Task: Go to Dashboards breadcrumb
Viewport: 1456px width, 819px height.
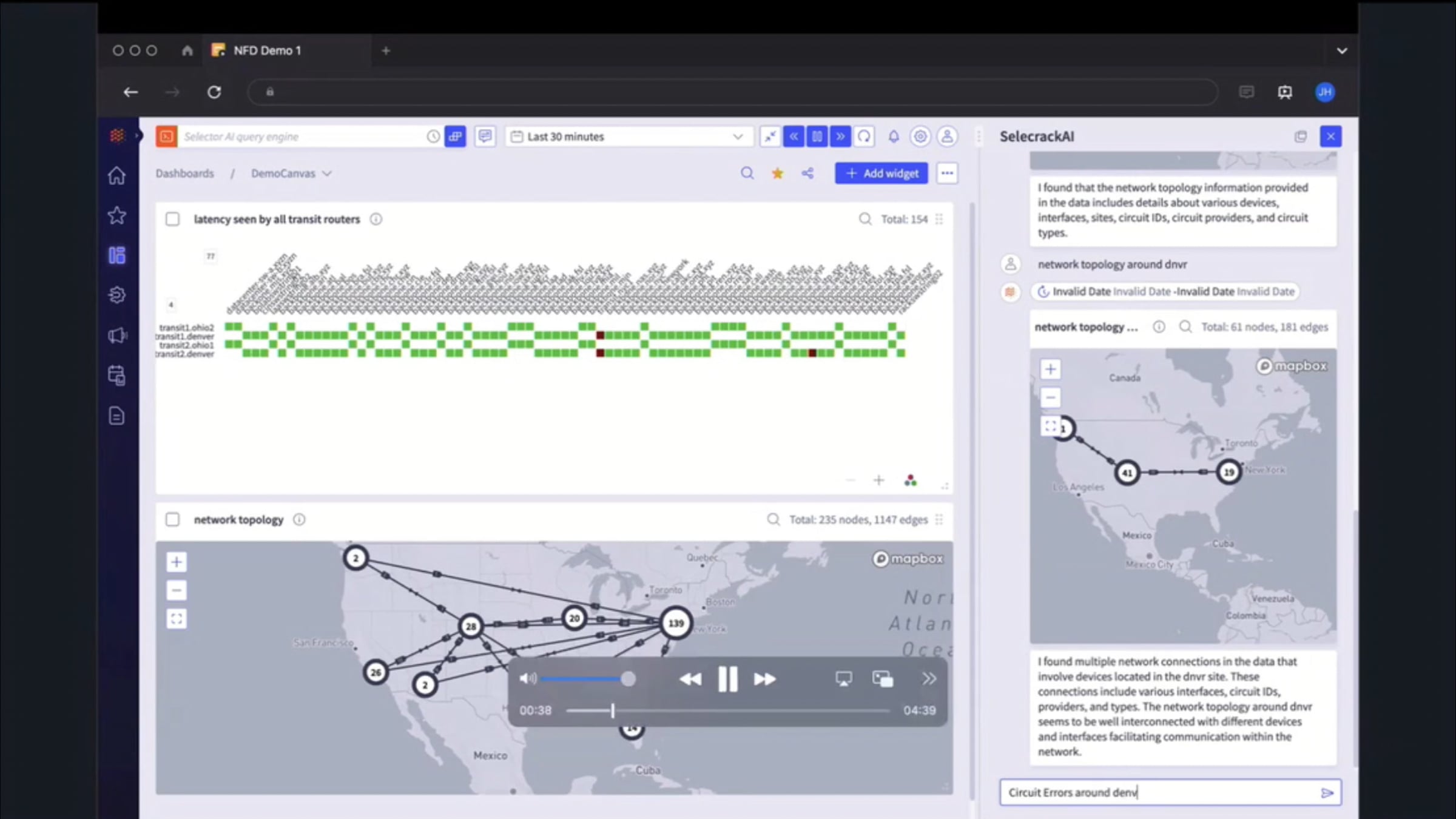Action: tap(184, 174)
